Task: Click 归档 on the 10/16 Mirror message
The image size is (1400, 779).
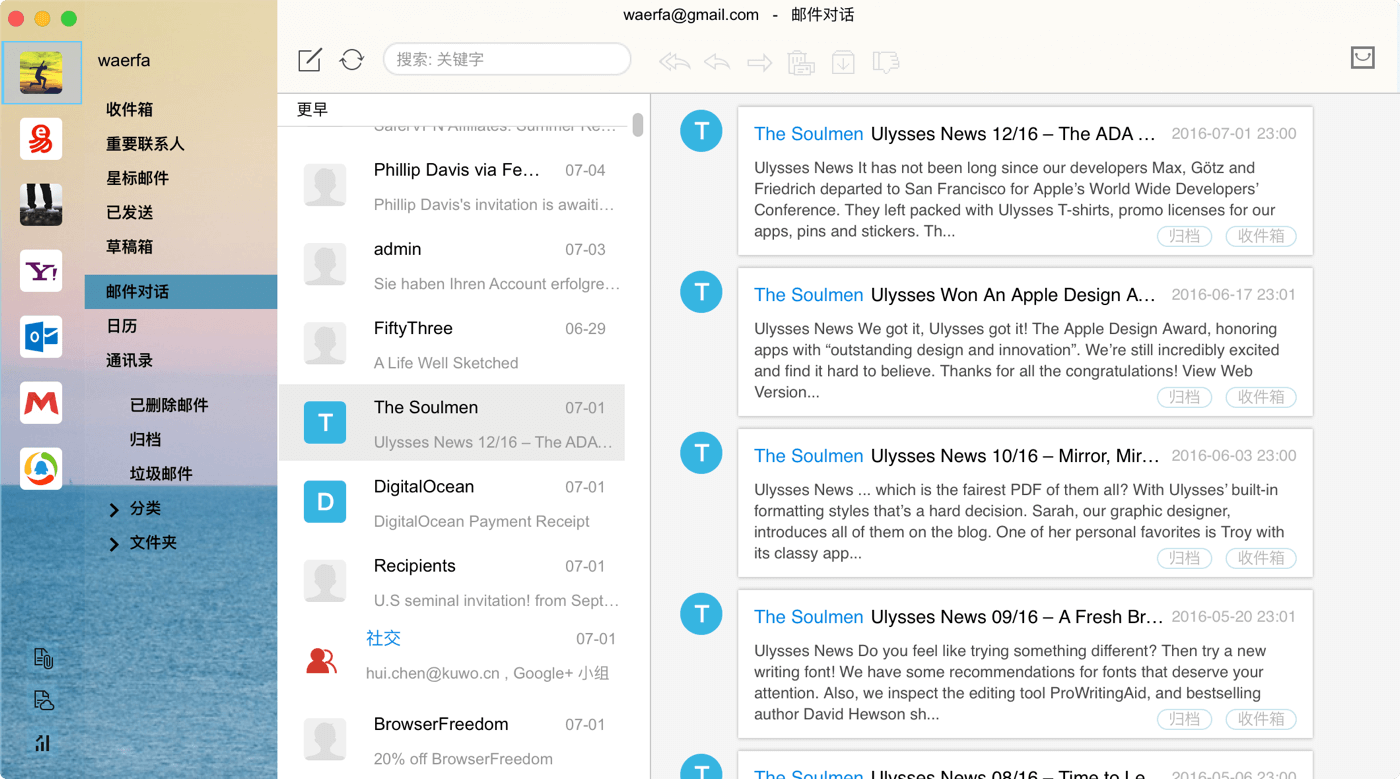Action: (x=1185, y=558)
